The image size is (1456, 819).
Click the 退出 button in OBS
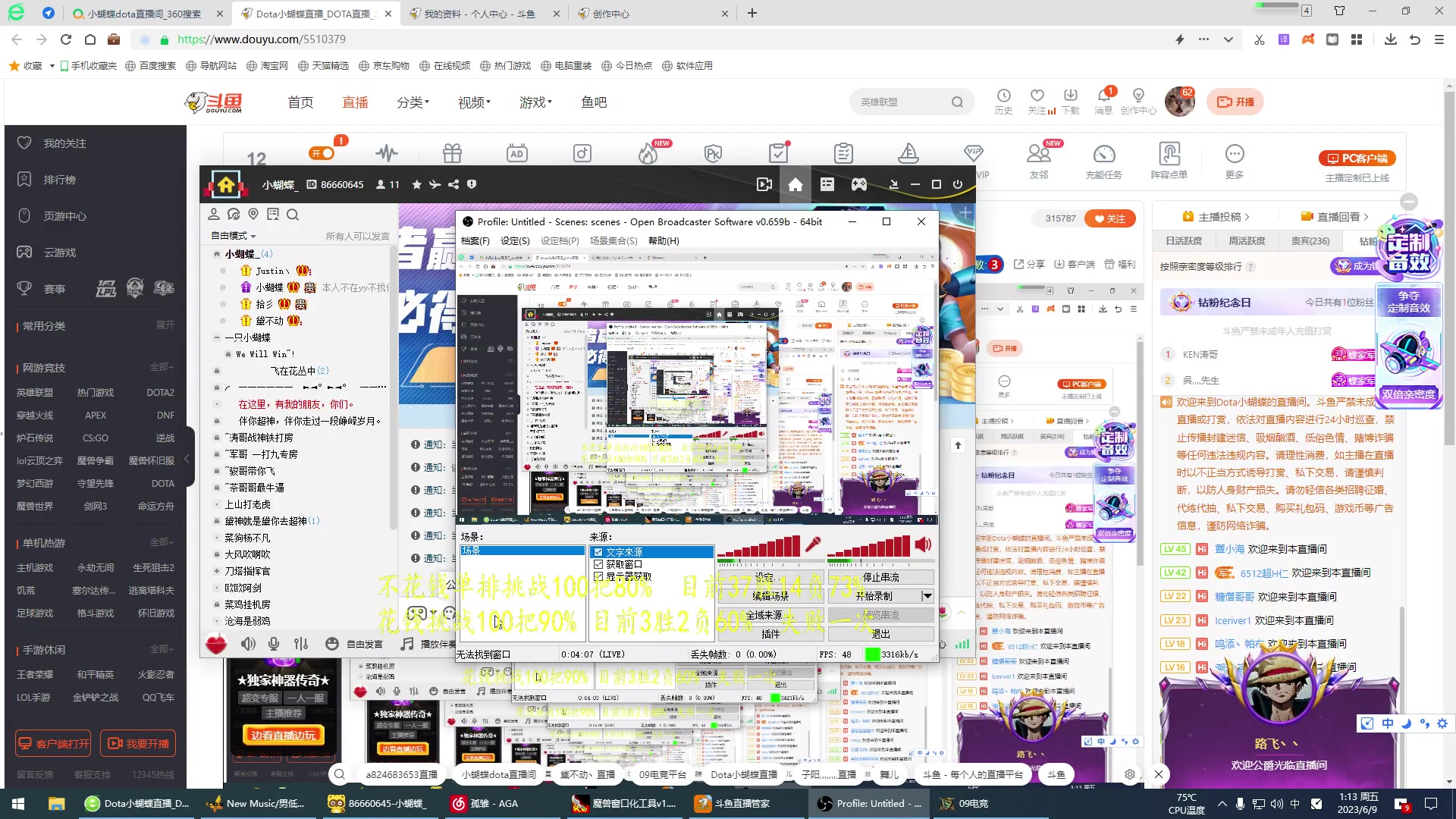[x=880, y=634]
